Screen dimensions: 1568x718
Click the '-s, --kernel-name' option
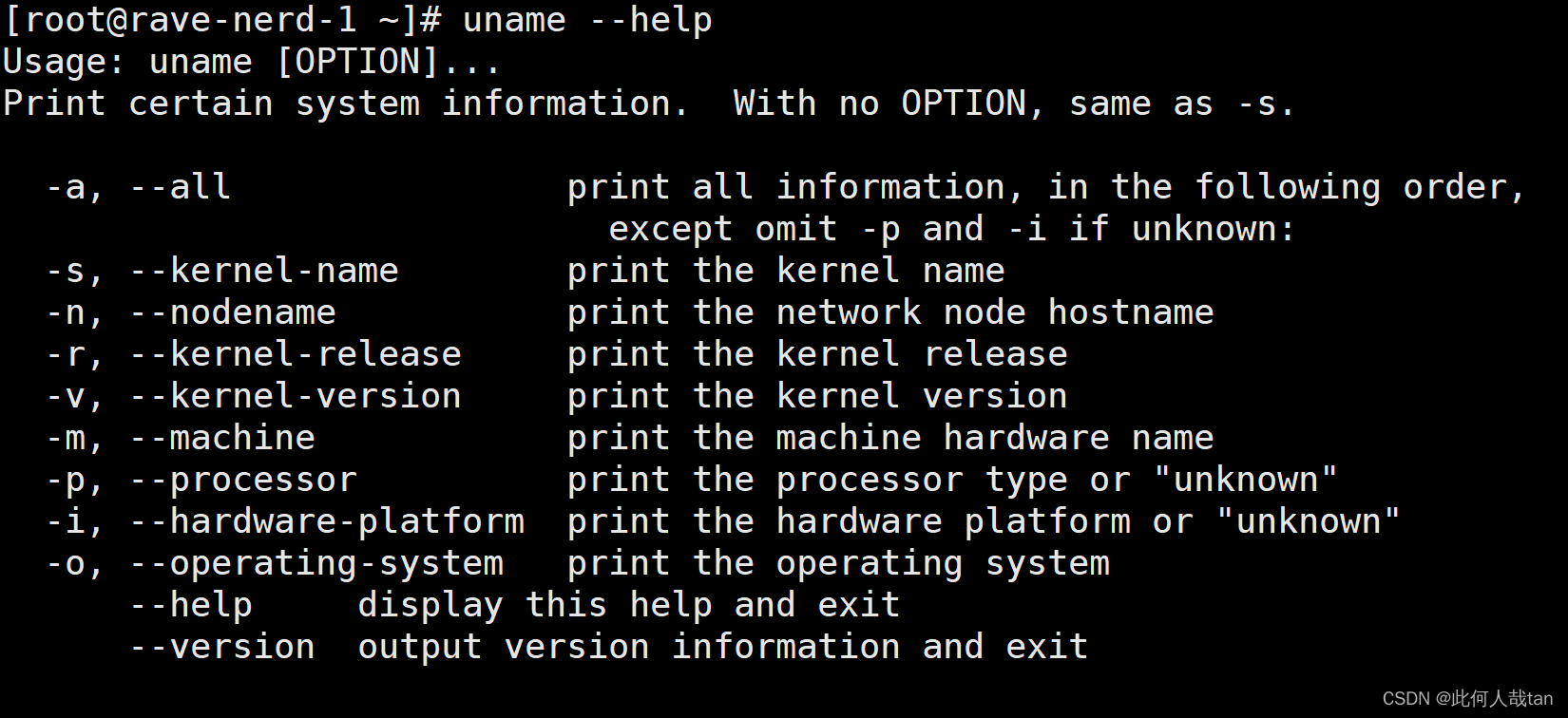tap(222, 271)
